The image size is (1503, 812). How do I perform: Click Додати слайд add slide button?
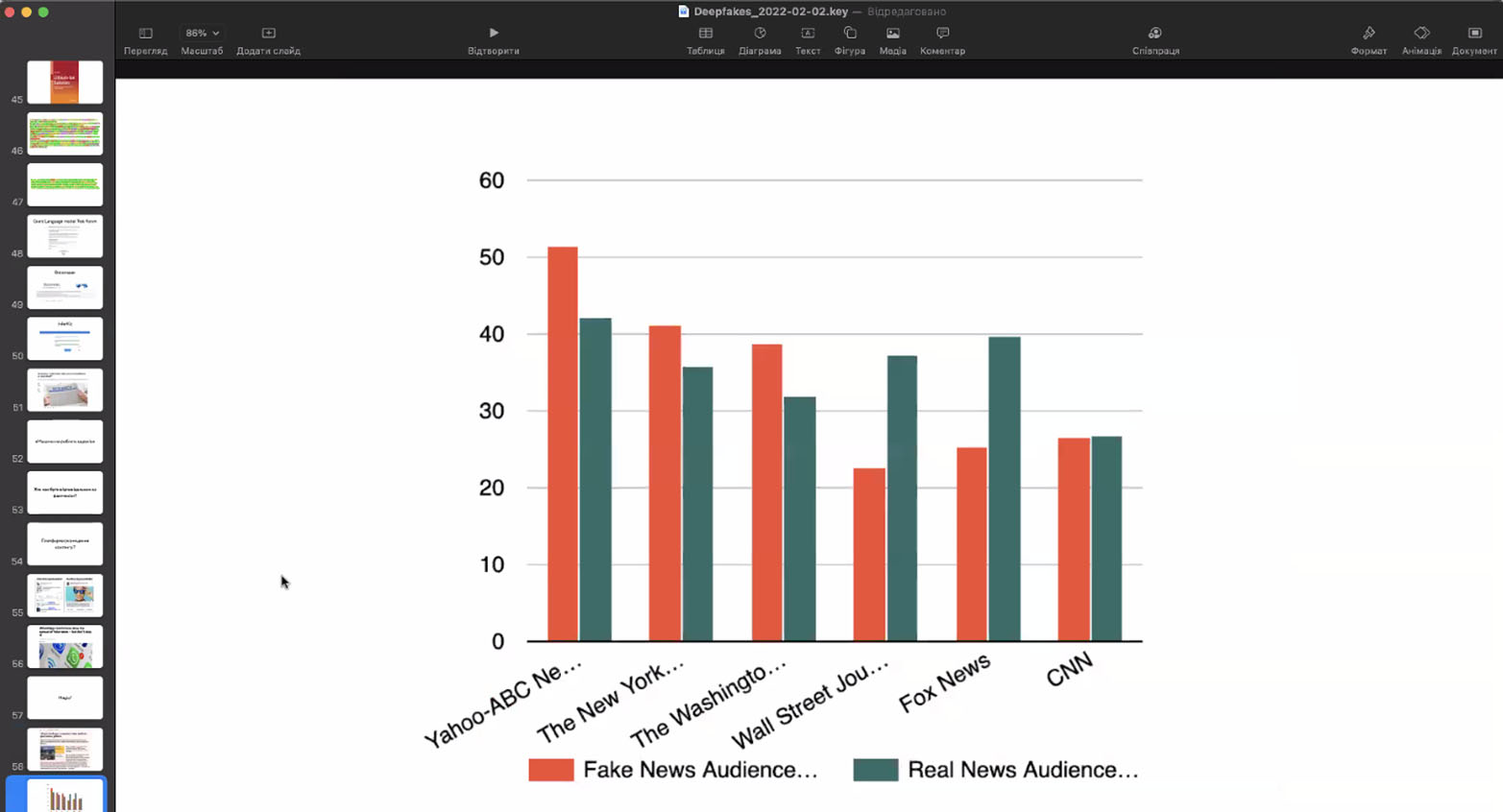(x=268, y=40)
